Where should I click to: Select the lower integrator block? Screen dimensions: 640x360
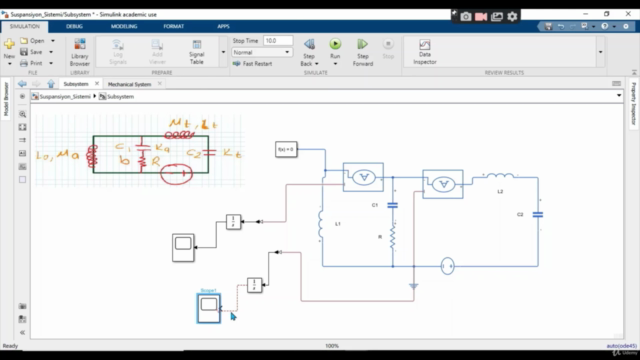254,285
